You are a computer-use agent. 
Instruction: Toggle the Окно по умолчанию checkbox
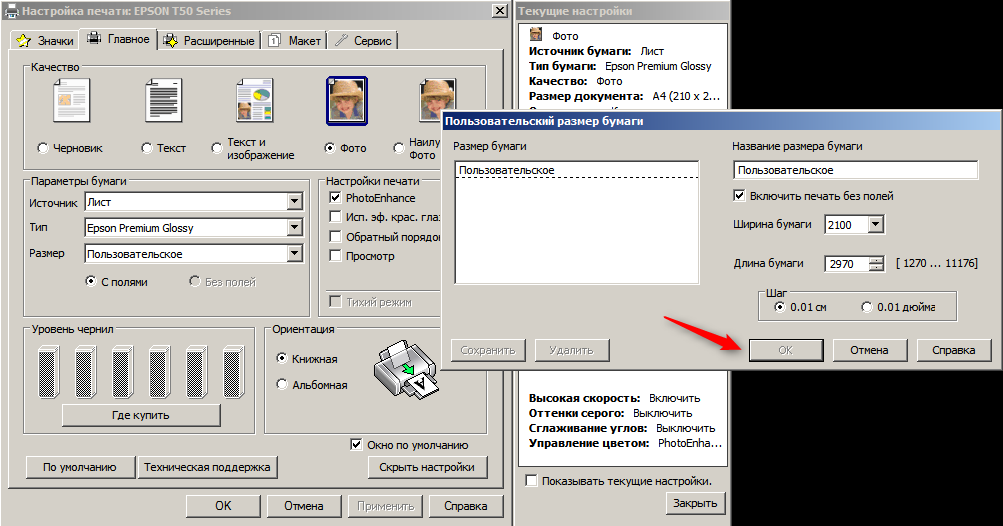tap(356, 444)
